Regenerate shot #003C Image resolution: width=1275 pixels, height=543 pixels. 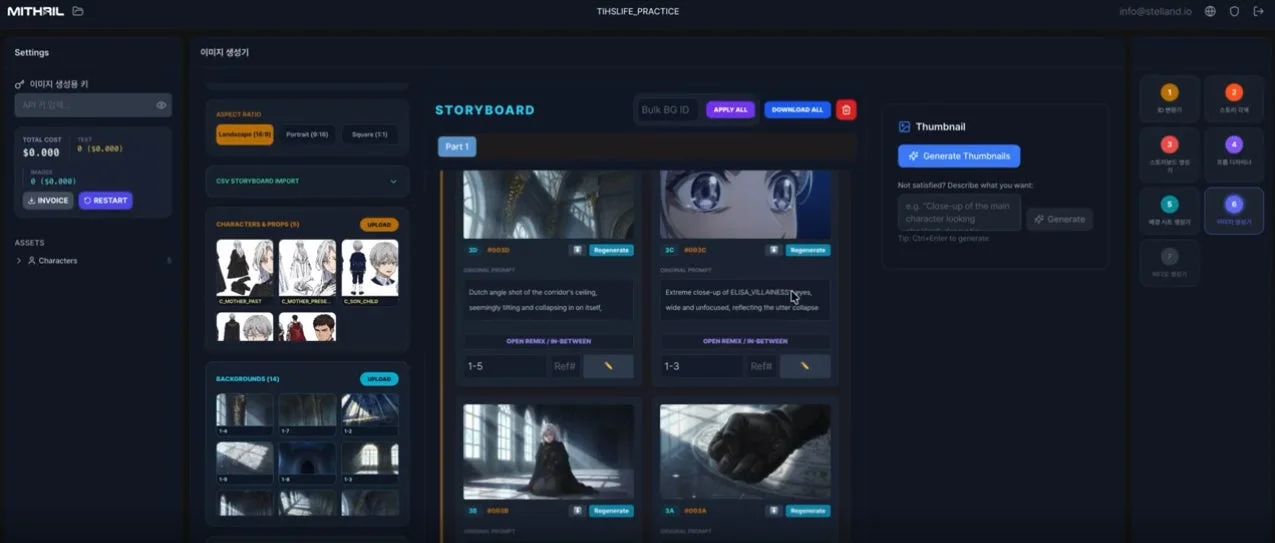[x=808, y=250]
